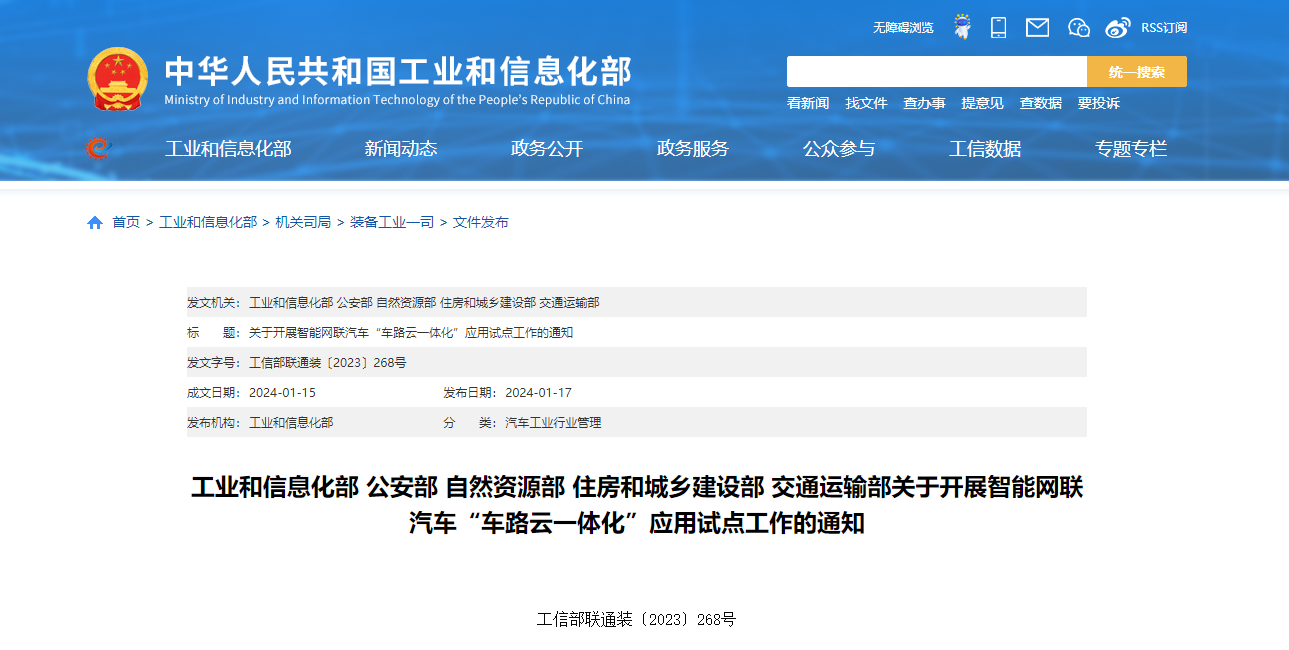Click the robot assistant icon

pos(962,27)
